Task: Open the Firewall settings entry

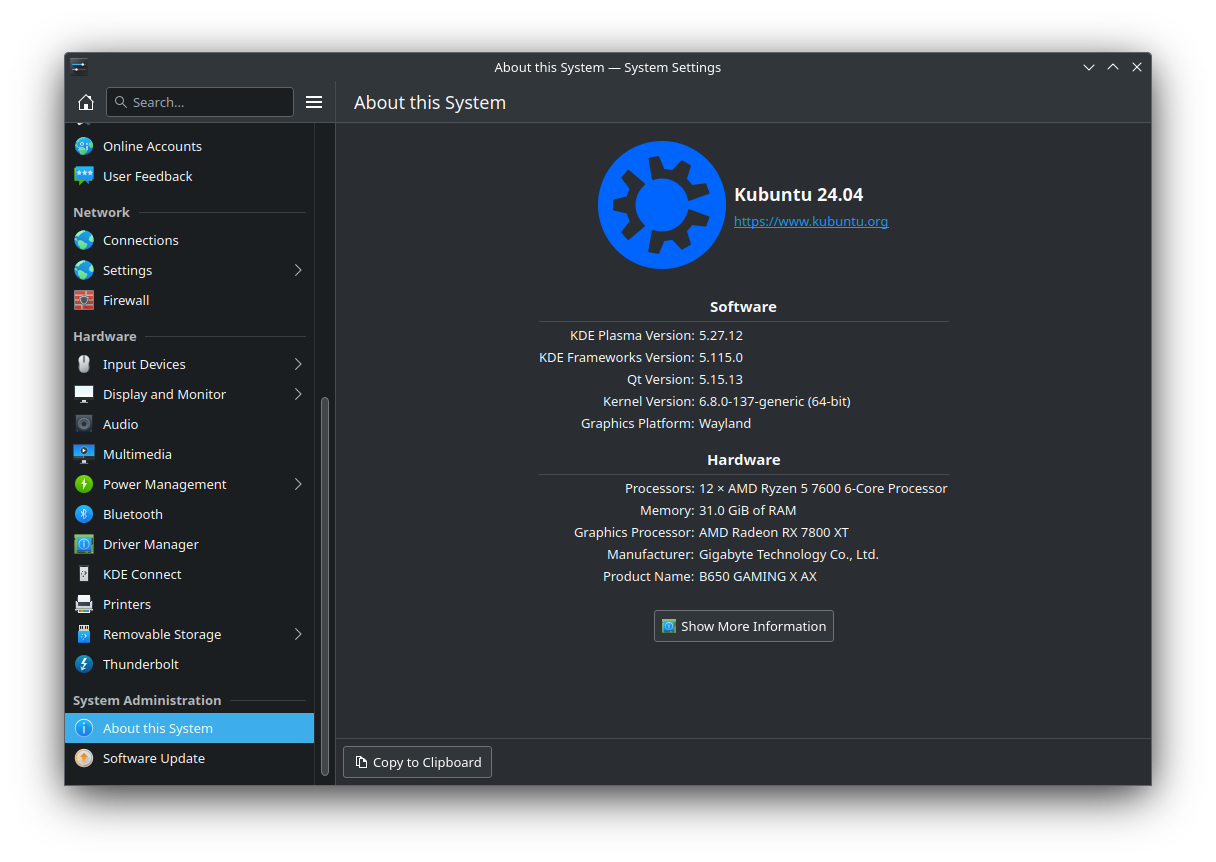Action: pyautogui.click(x=189, y=300)
